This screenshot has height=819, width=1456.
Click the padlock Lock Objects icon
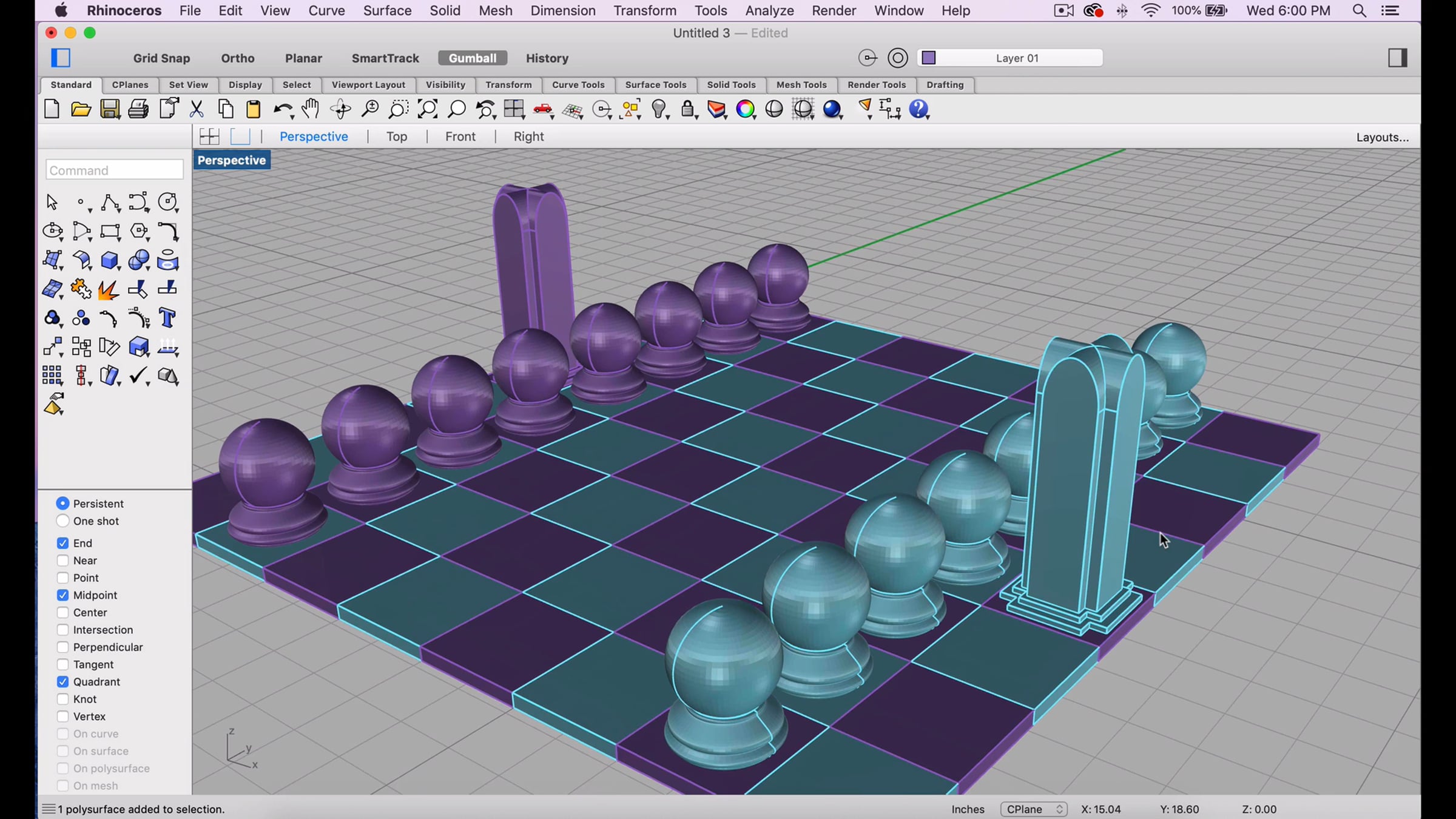point(688,109)
